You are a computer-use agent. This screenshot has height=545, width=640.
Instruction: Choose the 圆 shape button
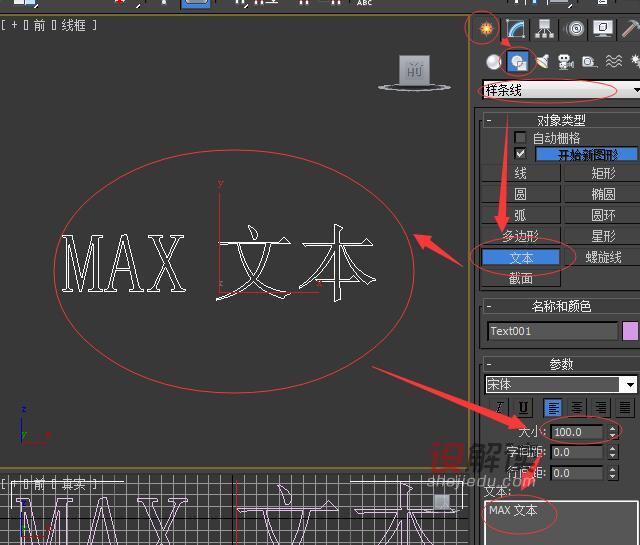521,194
